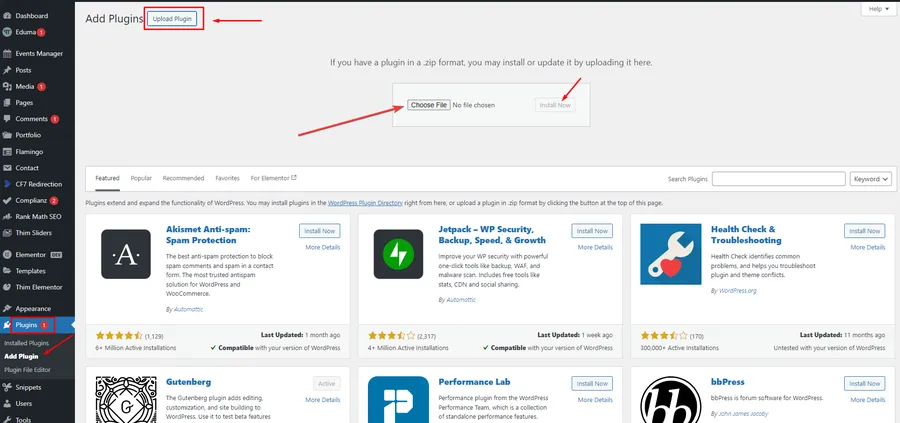Click the Pages sidebar icon
The height and width of the screenshot is (423, 900).
coord(7,103)
